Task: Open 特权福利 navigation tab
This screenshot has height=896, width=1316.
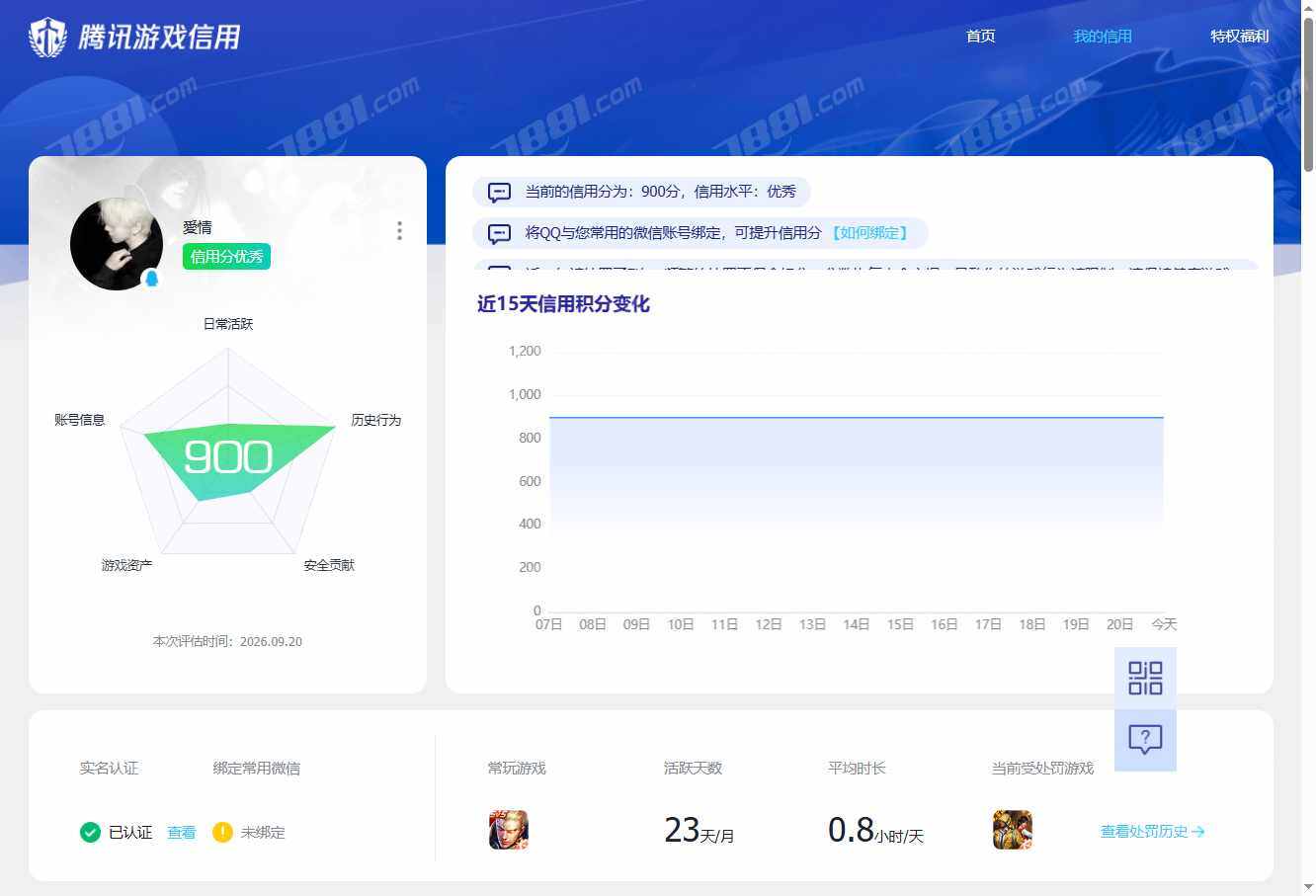Action: (x=1240, y=37)
